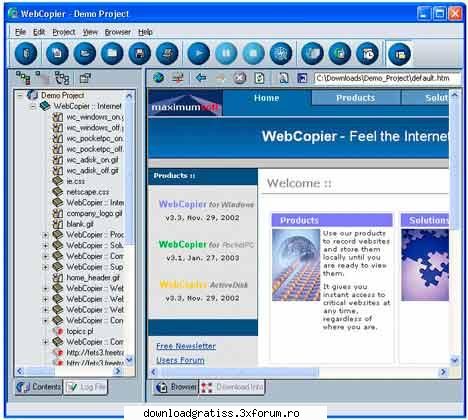Open the Edit menu

(39, 32)
